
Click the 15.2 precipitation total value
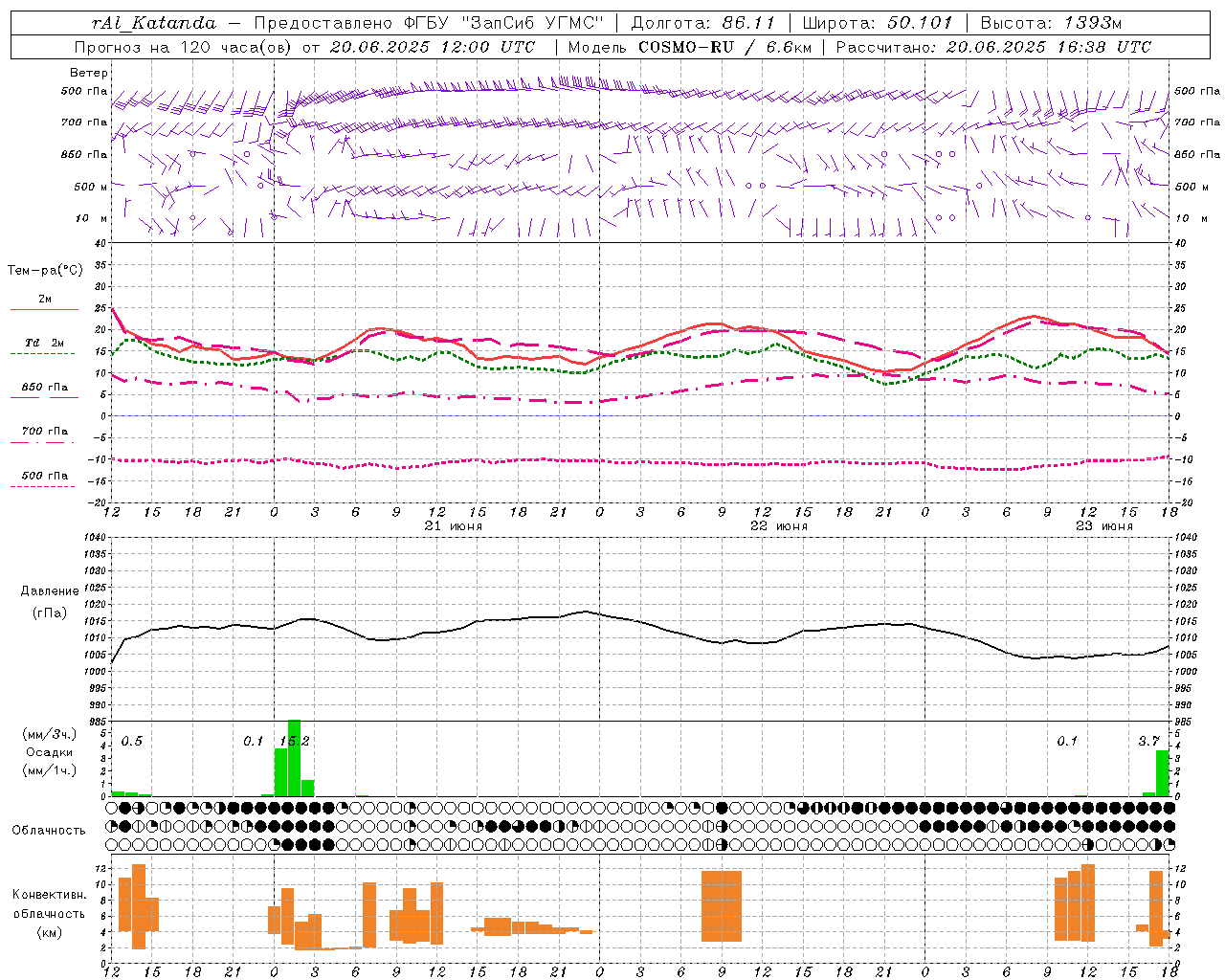coord(295,741)
